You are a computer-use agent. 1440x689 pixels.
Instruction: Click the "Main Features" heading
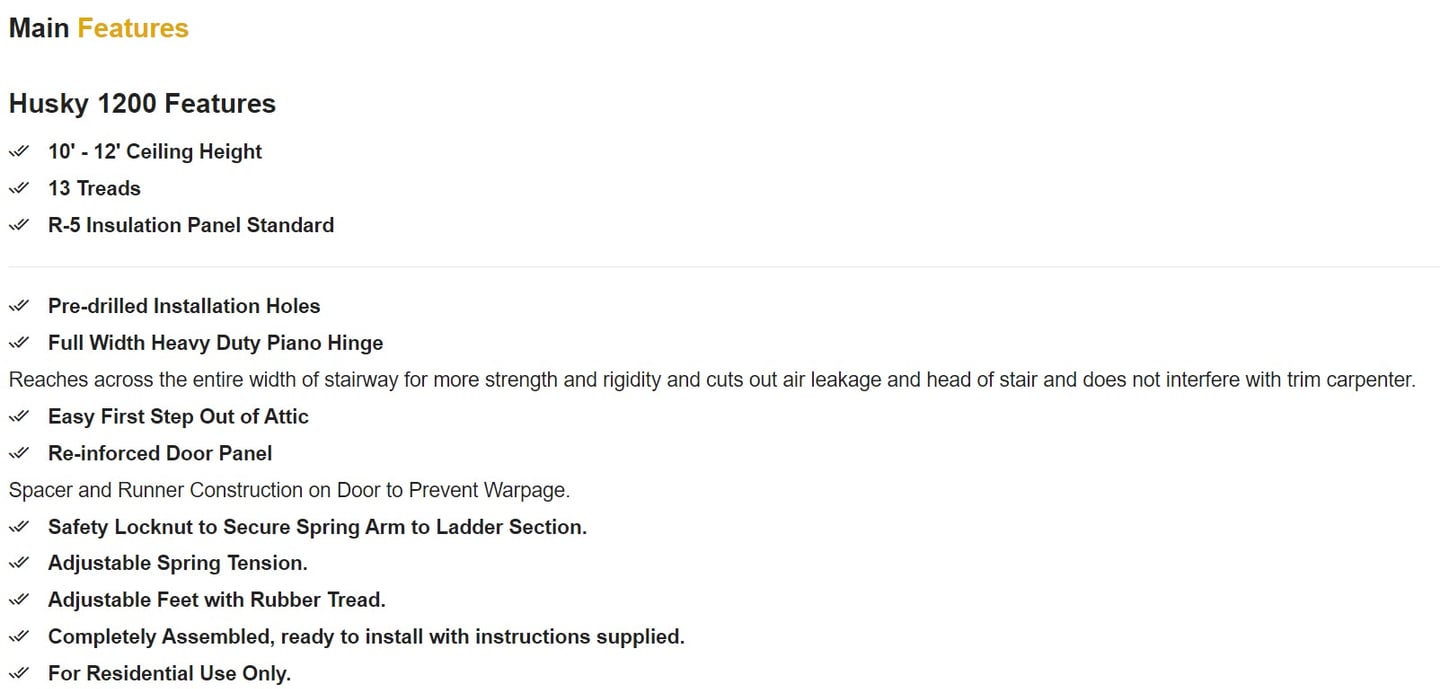coord(98,28)
